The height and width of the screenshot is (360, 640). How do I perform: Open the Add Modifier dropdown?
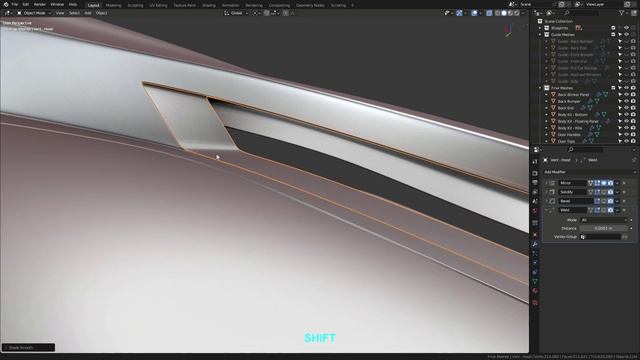tap(589, 172)
